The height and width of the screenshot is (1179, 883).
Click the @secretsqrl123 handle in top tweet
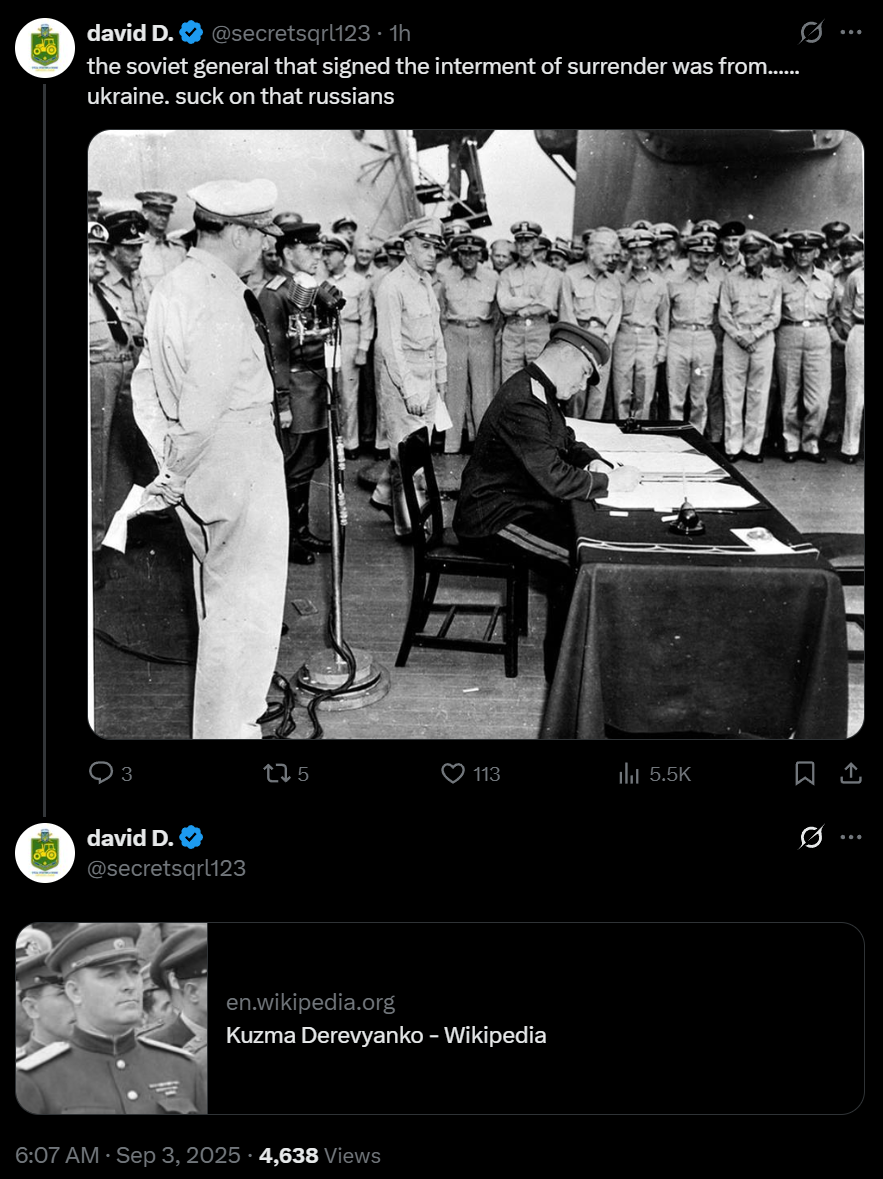pos(290,33)
